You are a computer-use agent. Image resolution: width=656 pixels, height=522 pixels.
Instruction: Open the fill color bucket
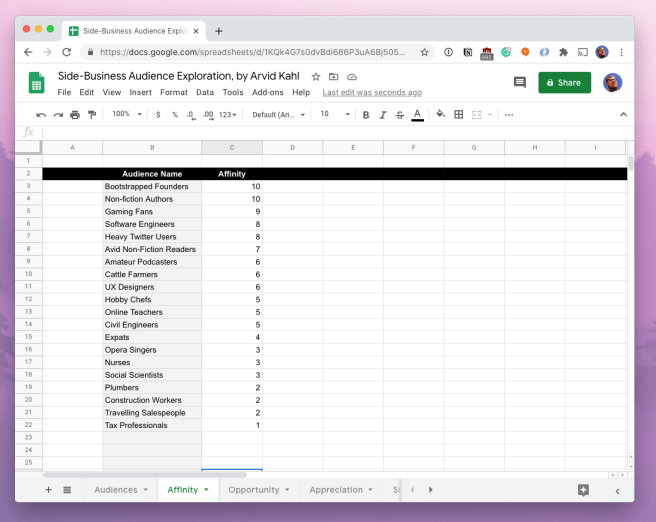pos(440,114)
